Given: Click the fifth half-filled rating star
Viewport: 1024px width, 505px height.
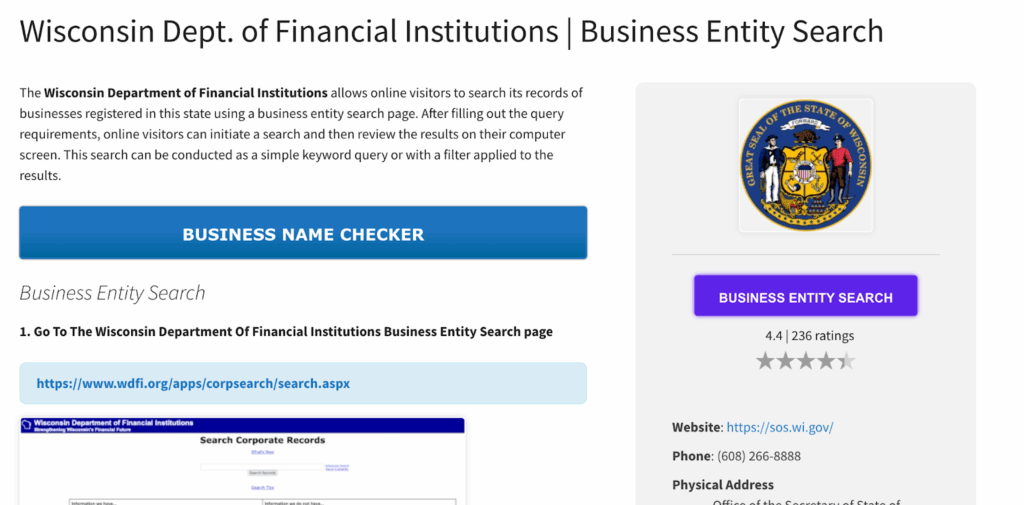Looking at the screenshot, I should click(846, 360).
